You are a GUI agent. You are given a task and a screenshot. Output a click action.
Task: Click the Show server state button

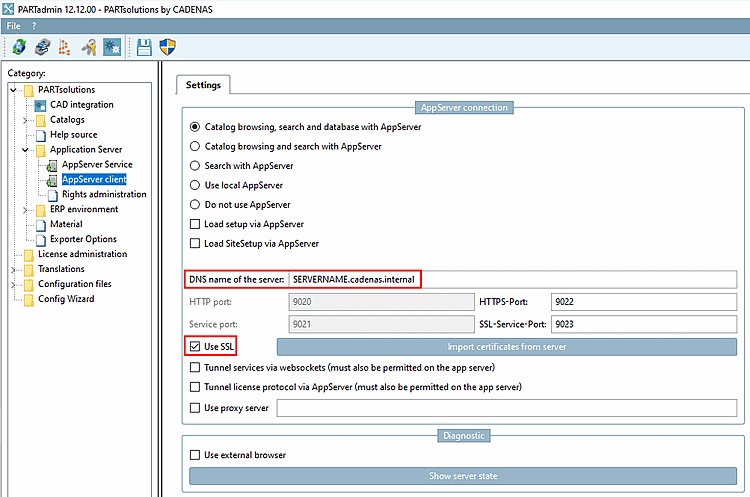(463, 476)
